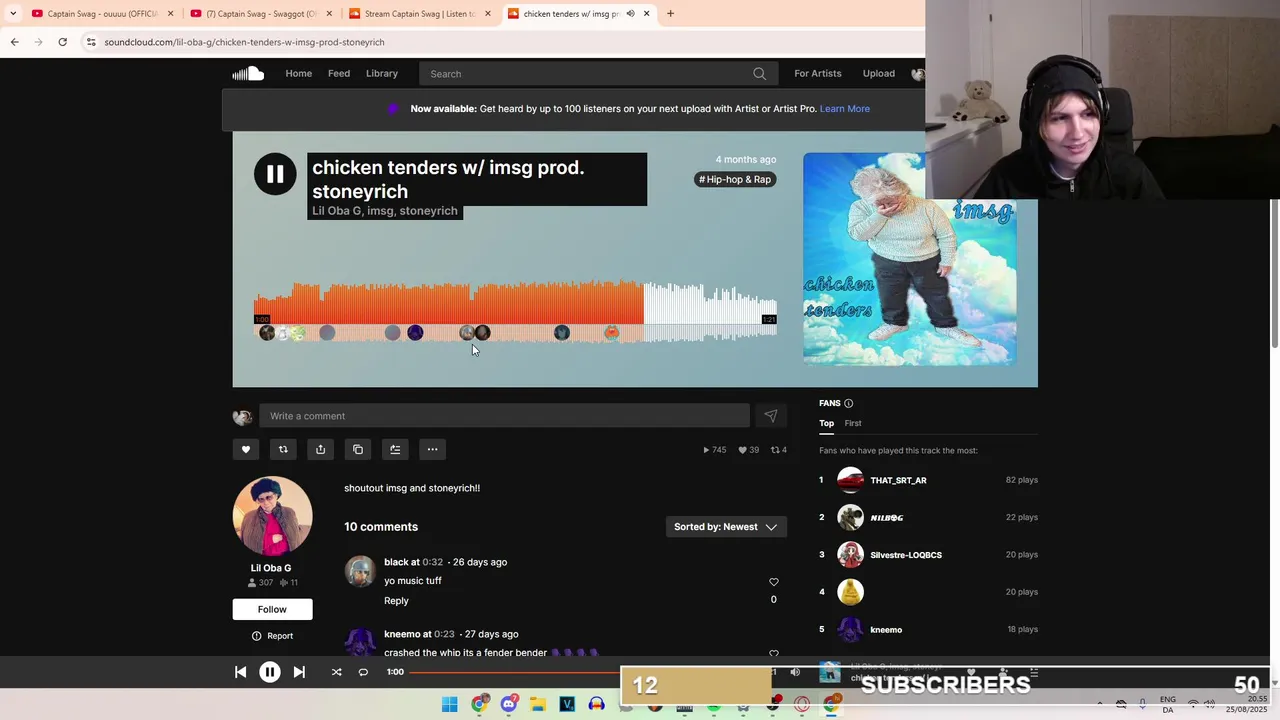Report Lil Oba G with the Report link
The width and height of the screenshot is (1280, 720).
(272, 636)
